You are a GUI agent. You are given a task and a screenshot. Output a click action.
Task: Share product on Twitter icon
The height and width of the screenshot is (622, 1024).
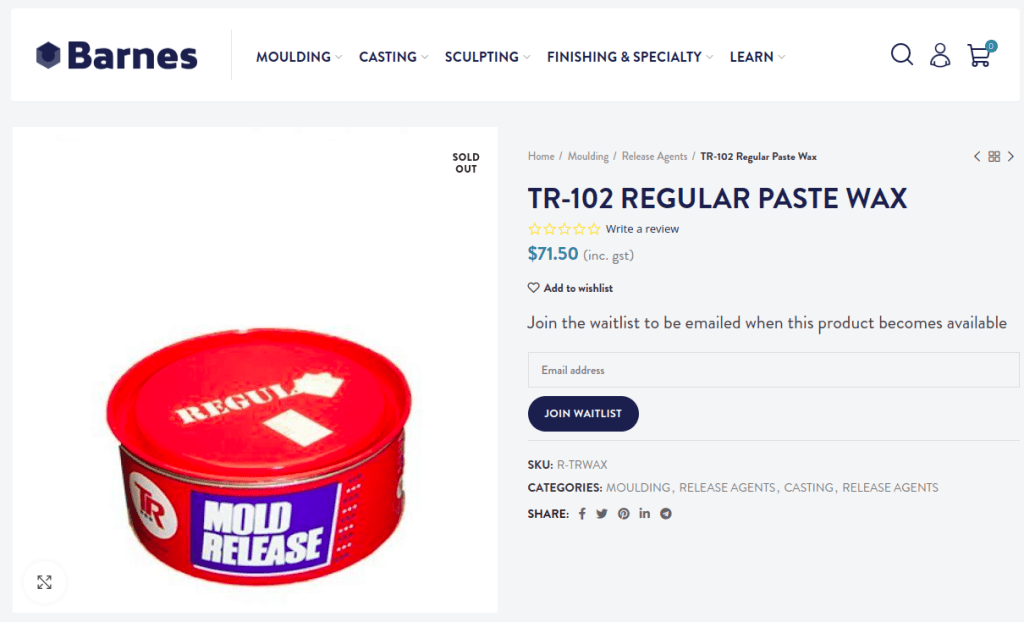[x=602, y=514]
